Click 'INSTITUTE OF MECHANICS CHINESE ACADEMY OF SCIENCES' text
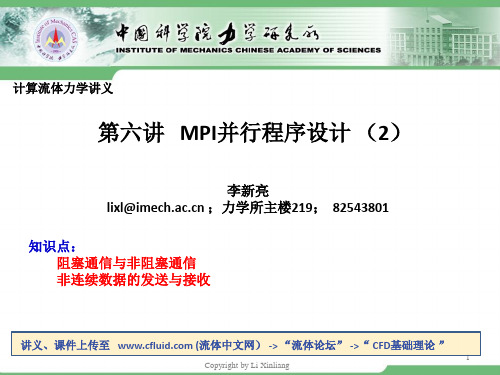500x375 pixels. tap(248, 51)
